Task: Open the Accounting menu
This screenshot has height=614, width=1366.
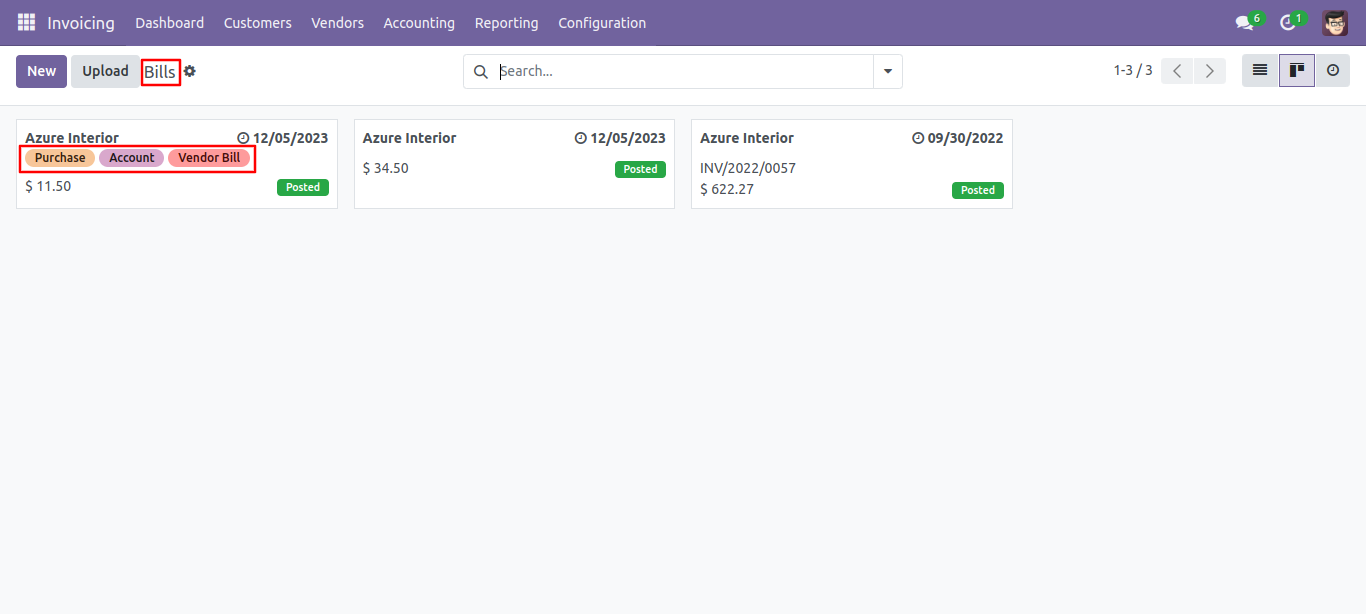Action: pos(419,22)
